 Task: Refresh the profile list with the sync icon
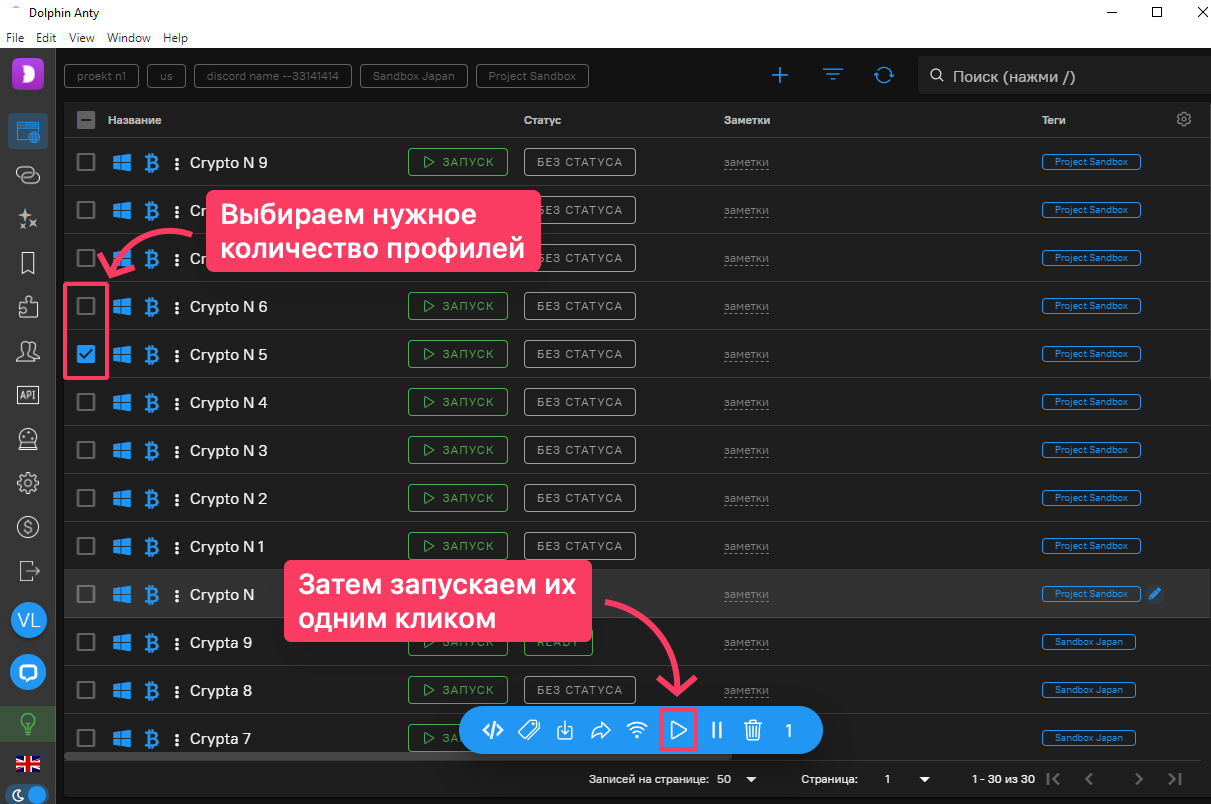pos(884,75)
